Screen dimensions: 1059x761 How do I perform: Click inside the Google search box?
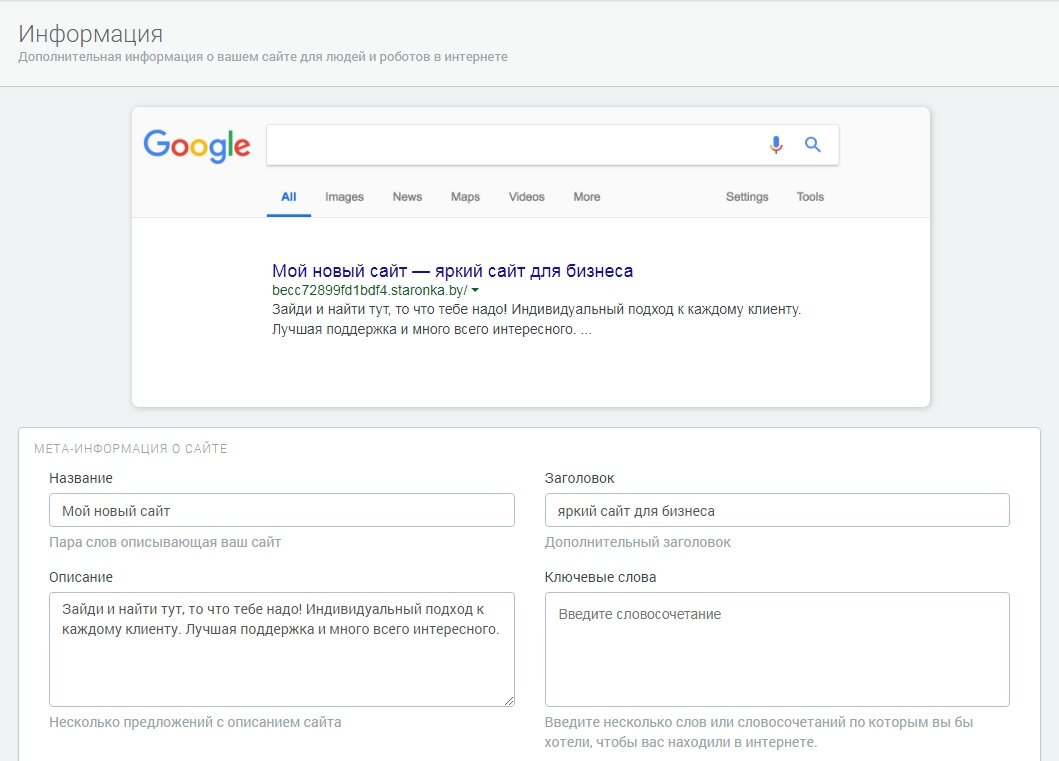(x=510, y=145)
